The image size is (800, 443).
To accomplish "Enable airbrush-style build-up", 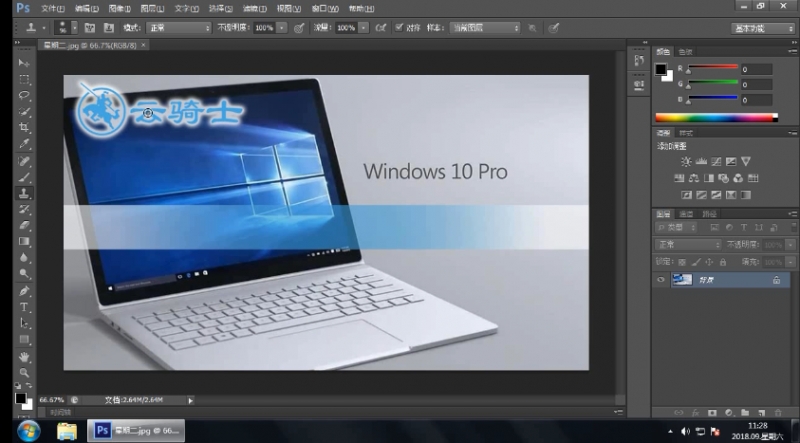I will [381, 28].
